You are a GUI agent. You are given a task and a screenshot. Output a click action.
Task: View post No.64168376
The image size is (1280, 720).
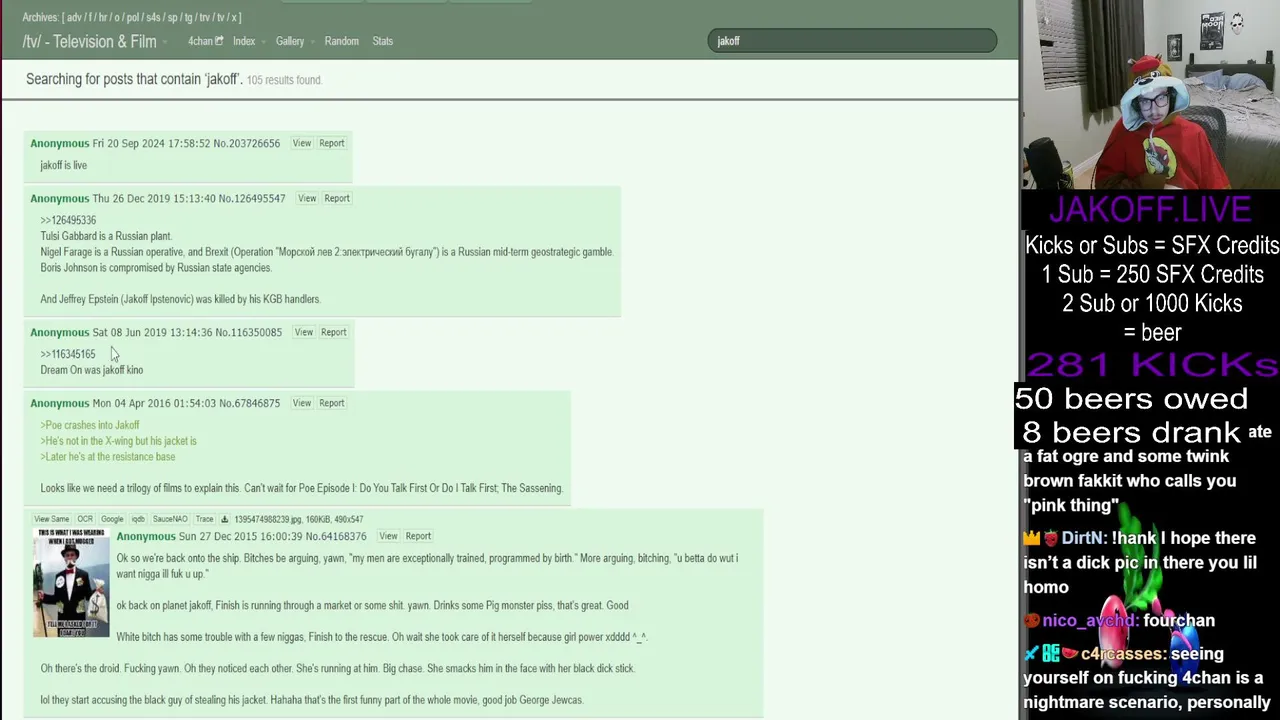point(388,536)
